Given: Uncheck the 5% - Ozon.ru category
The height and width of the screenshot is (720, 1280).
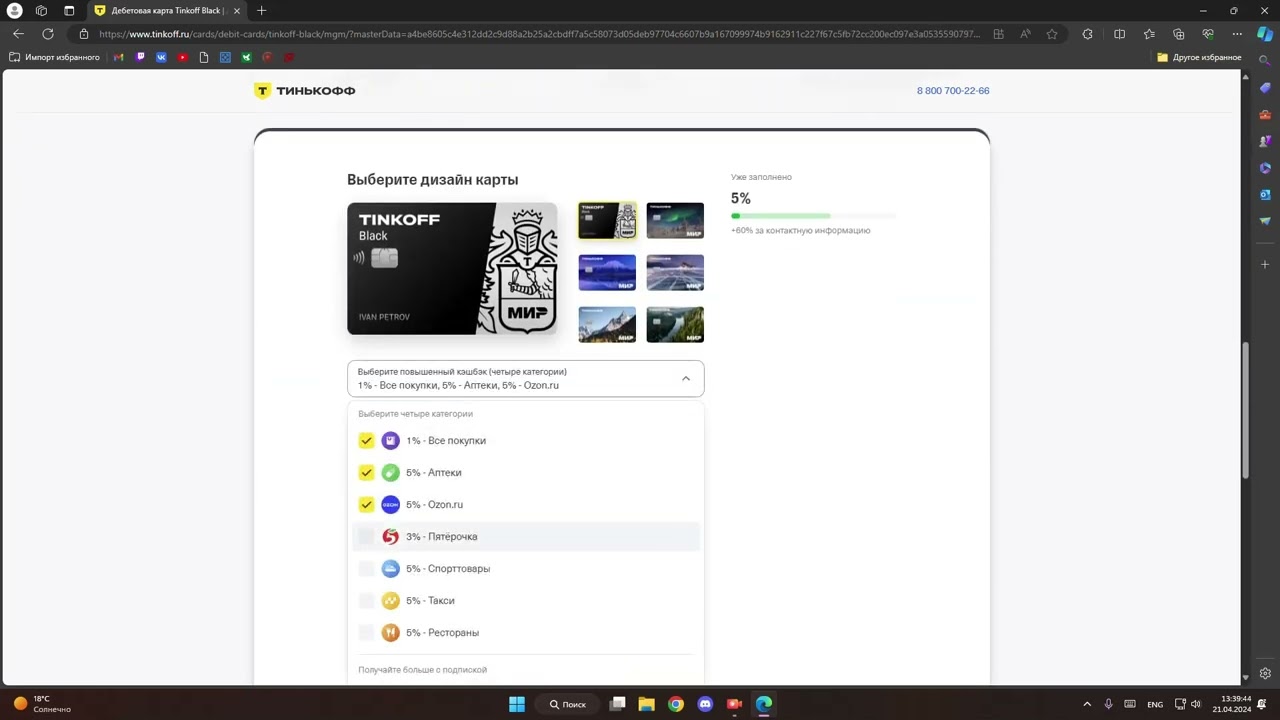Looking at the screenshot, I should pos(366,505).
